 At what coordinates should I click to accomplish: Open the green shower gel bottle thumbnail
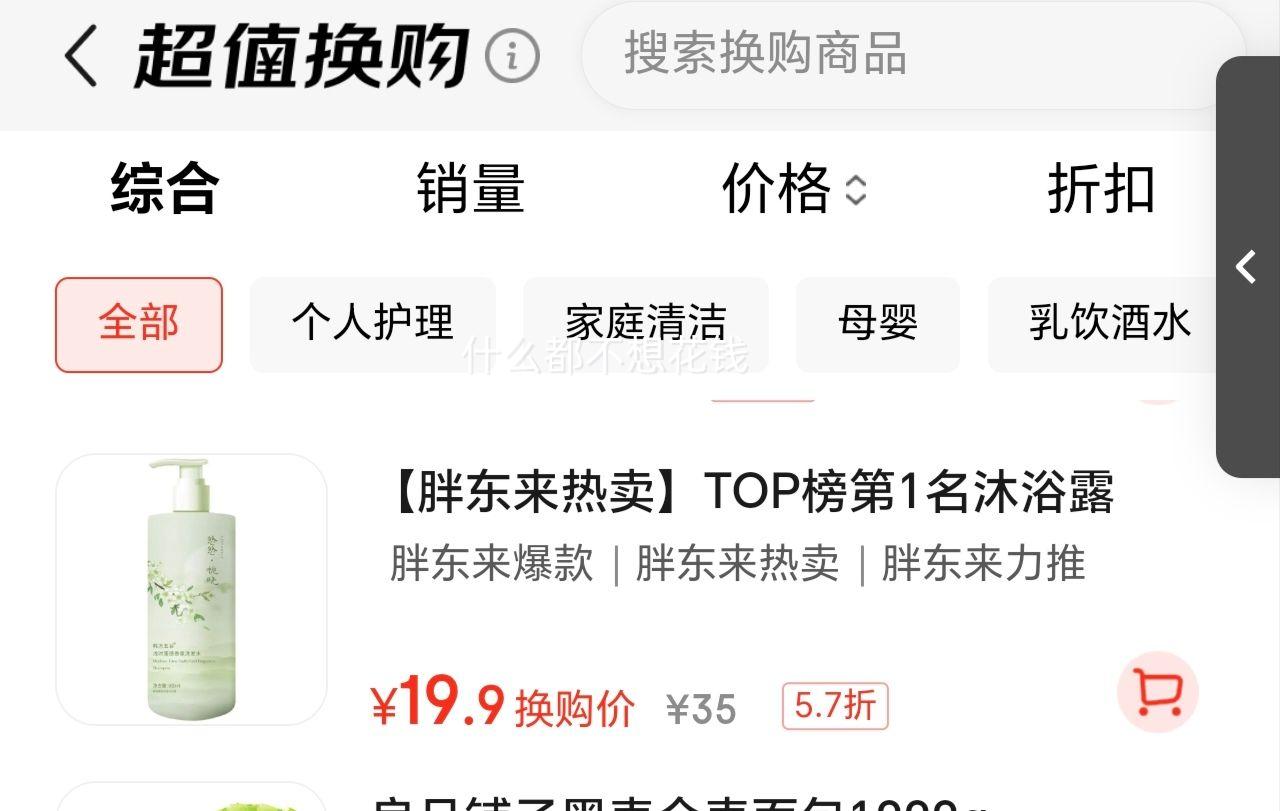click(x=191, y=589)
